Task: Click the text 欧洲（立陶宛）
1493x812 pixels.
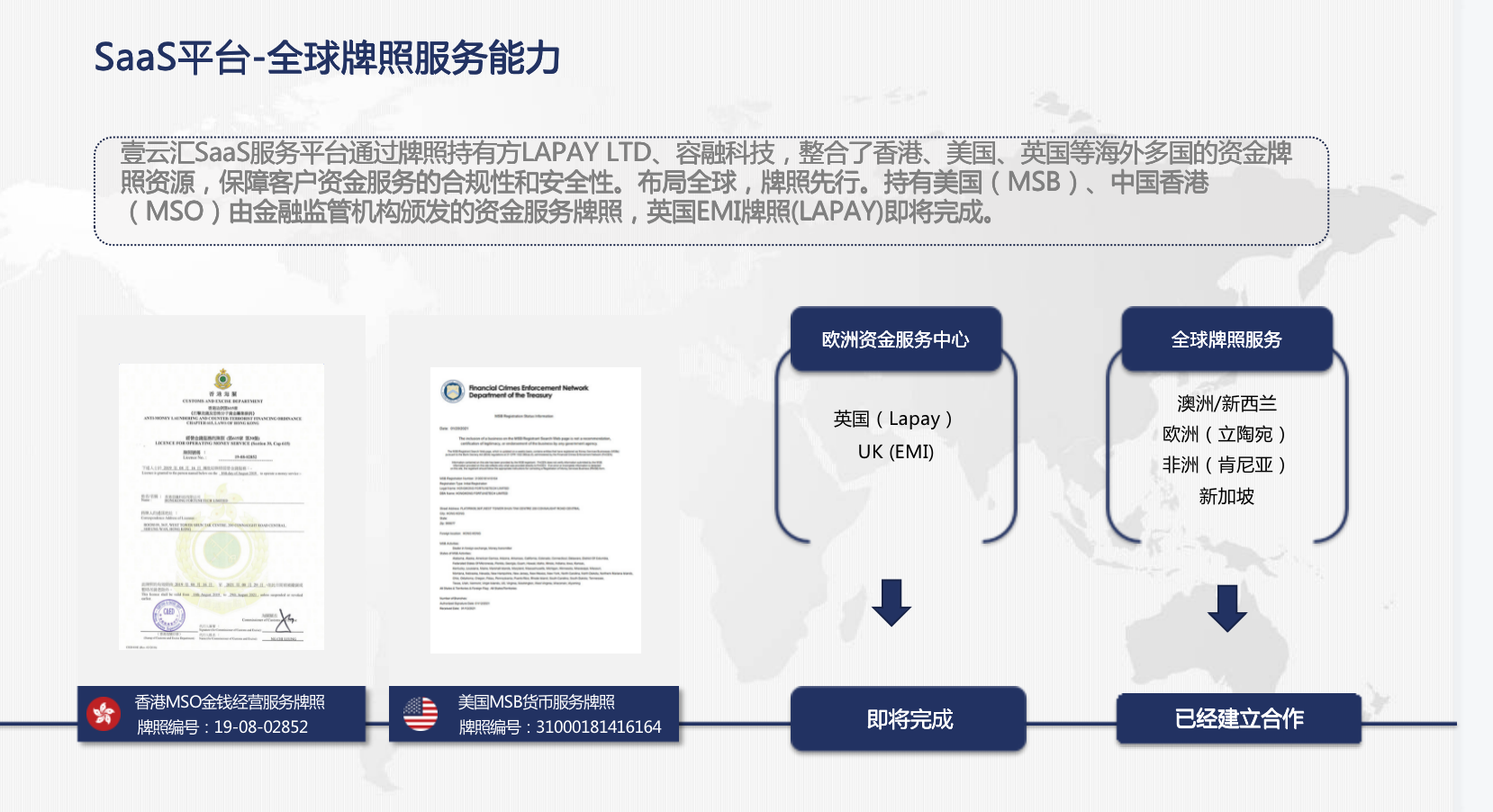Action: point(1225,434)
